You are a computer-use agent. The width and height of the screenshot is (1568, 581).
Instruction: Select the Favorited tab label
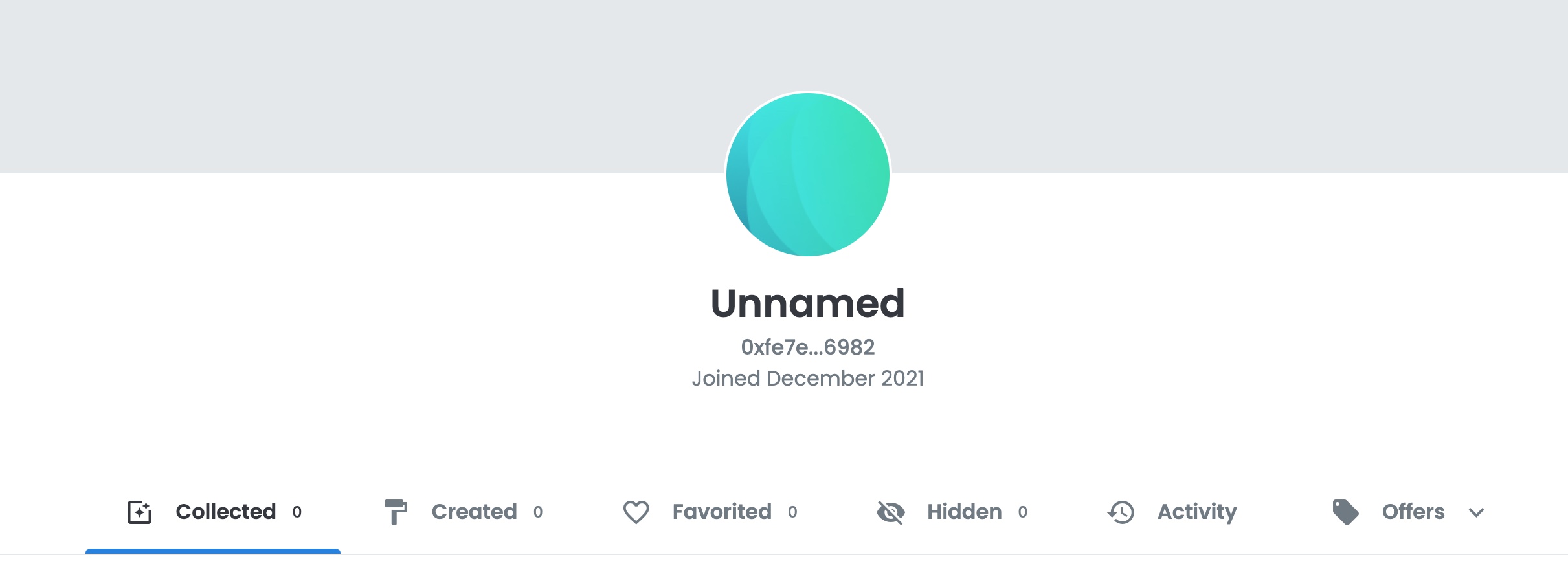722,512
